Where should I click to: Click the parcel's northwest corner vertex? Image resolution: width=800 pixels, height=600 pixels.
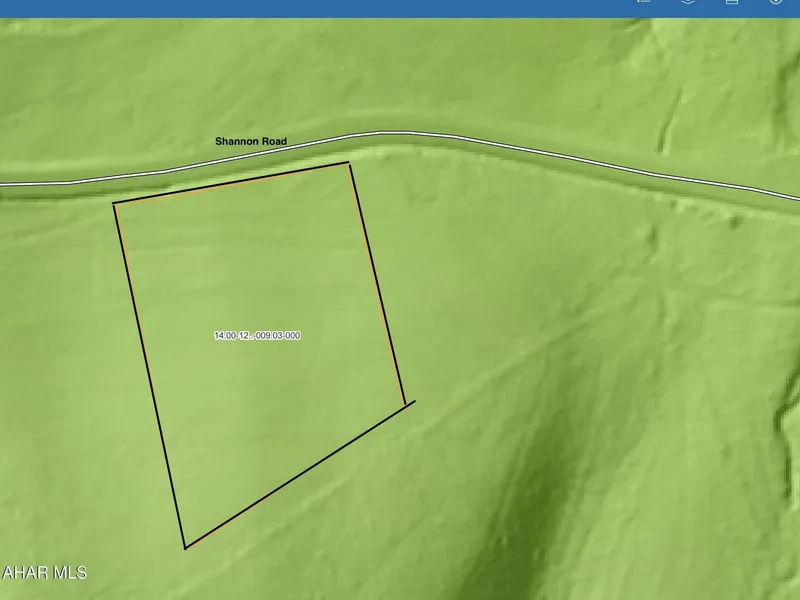coord(114,204)
